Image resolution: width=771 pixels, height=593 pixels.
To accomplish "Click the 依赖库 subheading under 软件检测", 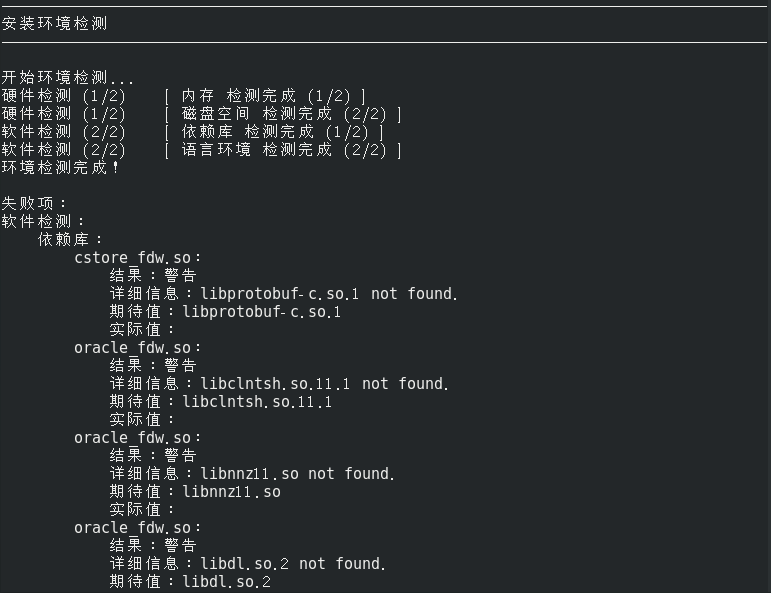I will tap(70, 239).
